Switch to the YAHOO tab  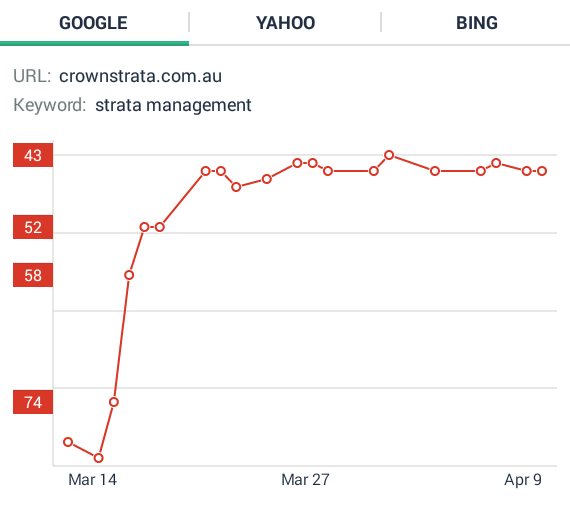(285, 23)
